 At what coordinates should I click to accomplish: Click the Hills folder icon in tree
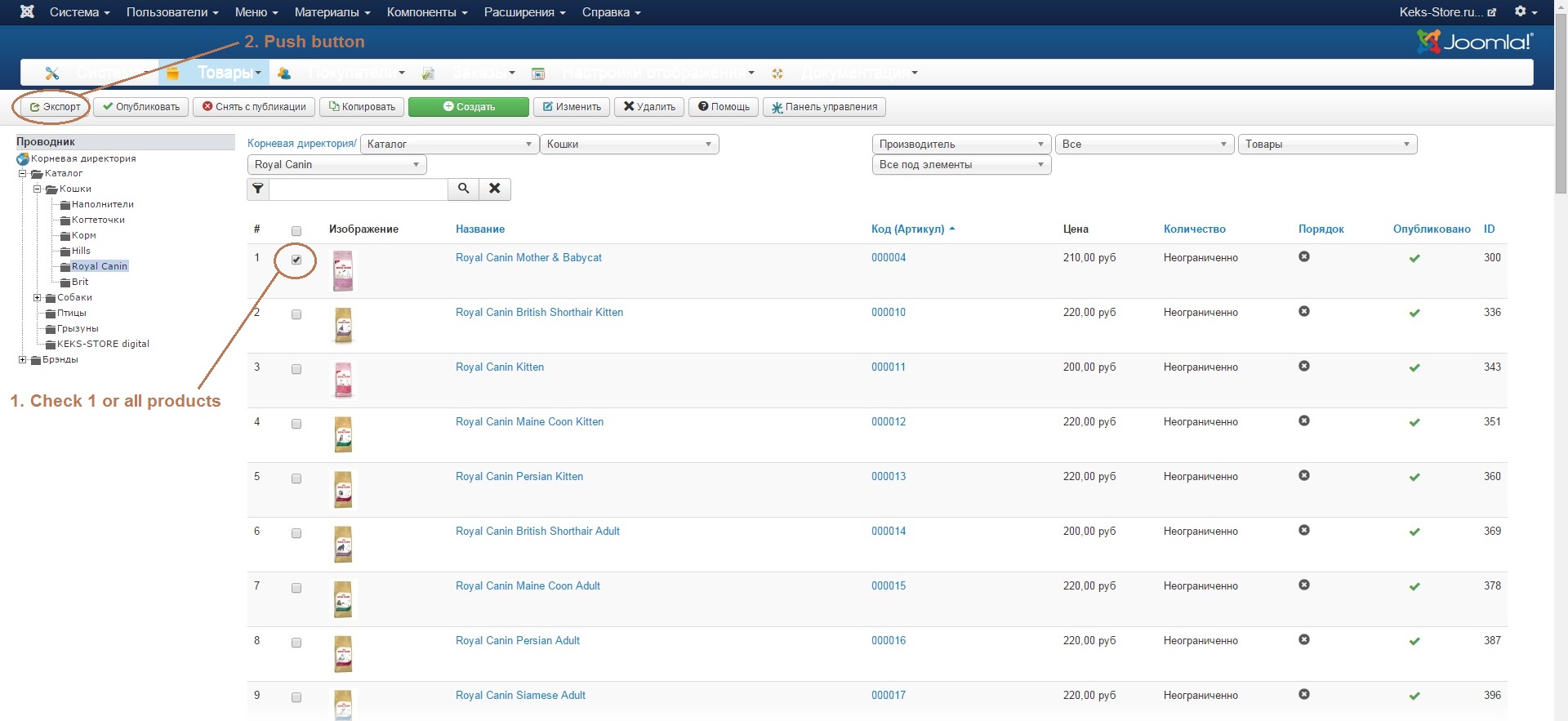point(65,251)
